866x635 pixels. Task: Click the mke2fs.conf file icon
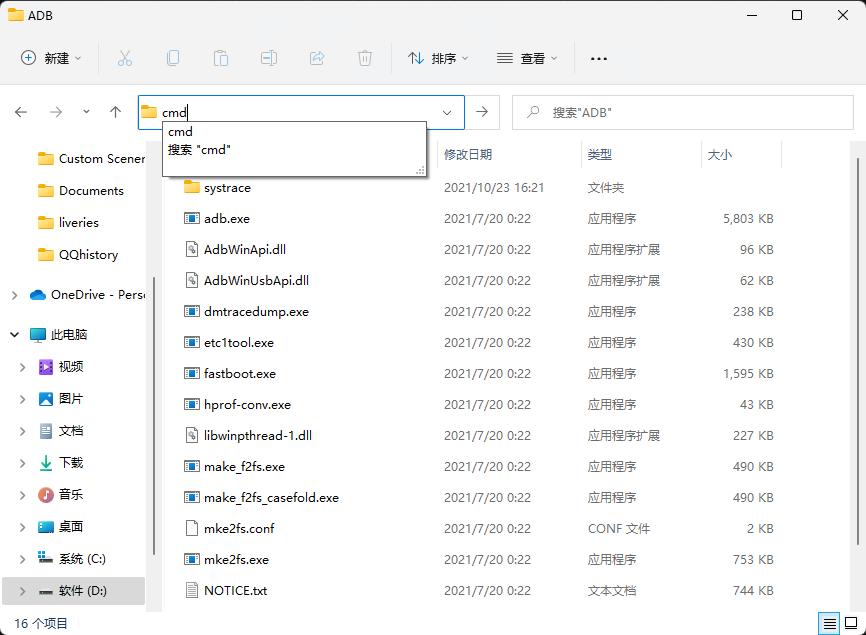192,528
